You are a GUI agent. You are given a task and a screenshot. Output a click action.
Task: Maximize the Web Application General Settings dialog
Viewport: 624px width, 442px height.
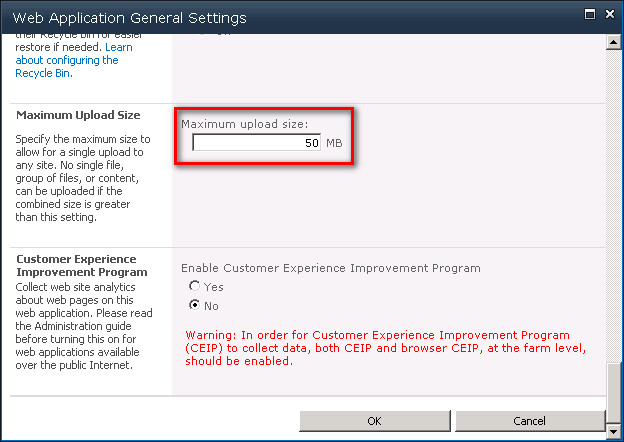coord(590,16)
